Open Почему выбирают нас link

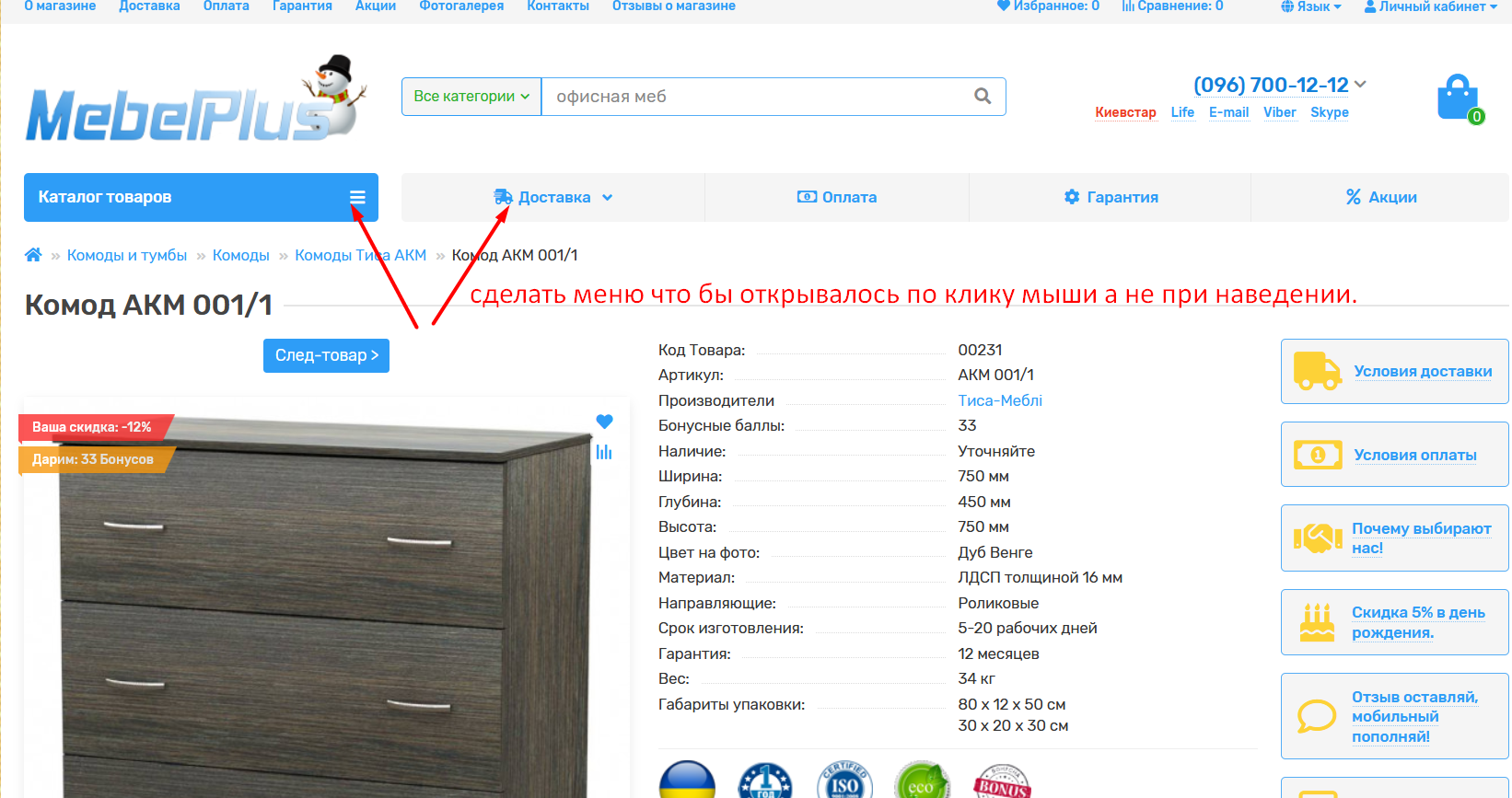tap(1421, 538)
